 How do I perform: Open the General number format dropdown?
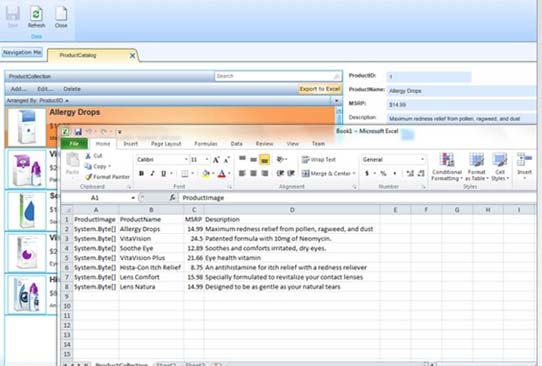tap(422, 160)
